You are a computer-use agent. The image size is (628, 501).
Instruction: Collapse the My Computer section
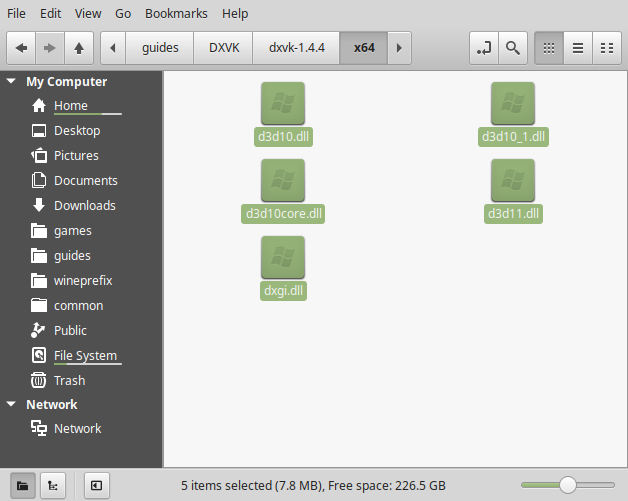11,81
